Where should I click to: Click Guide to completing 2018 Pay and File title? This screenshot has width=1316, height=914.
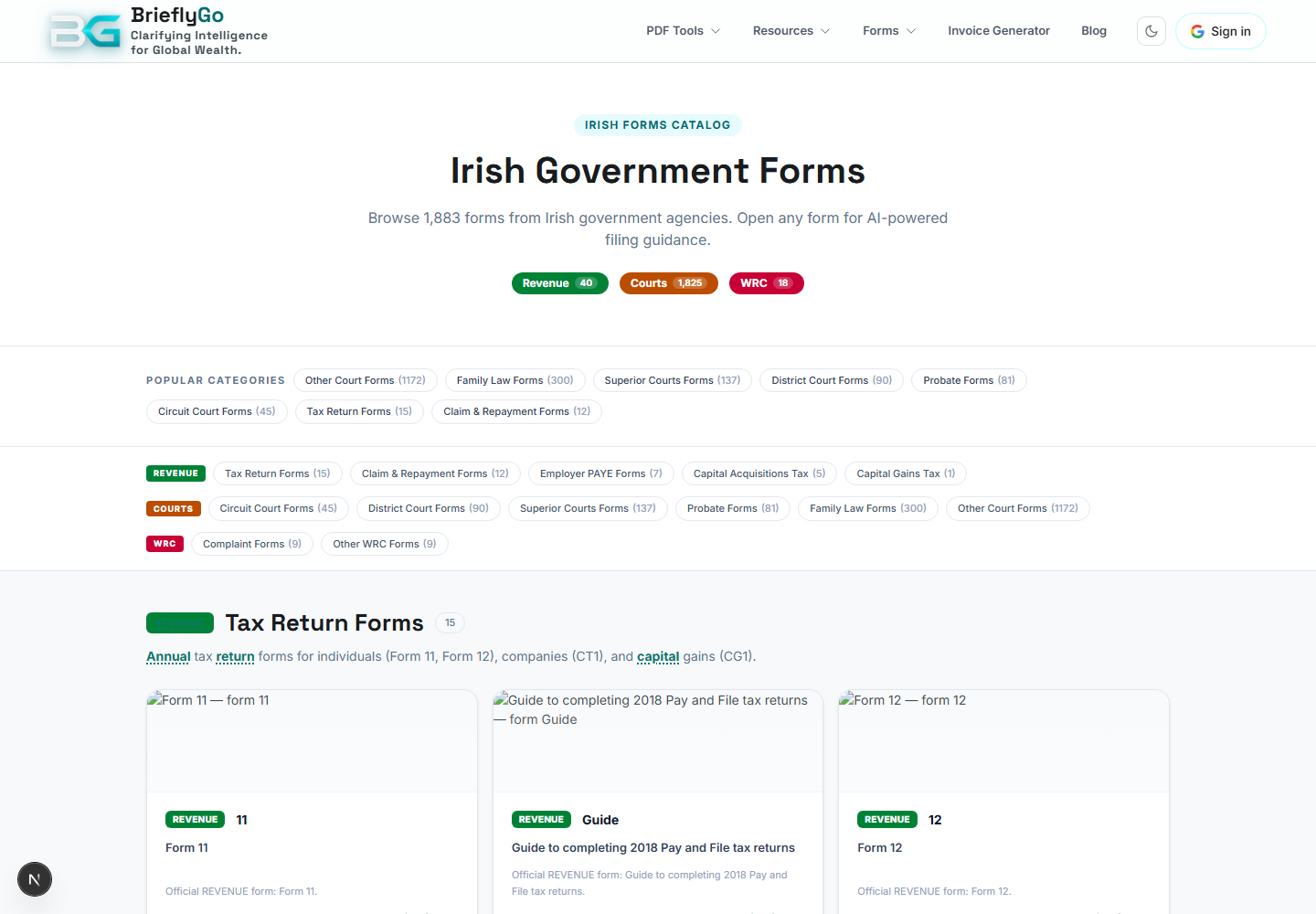653,848
